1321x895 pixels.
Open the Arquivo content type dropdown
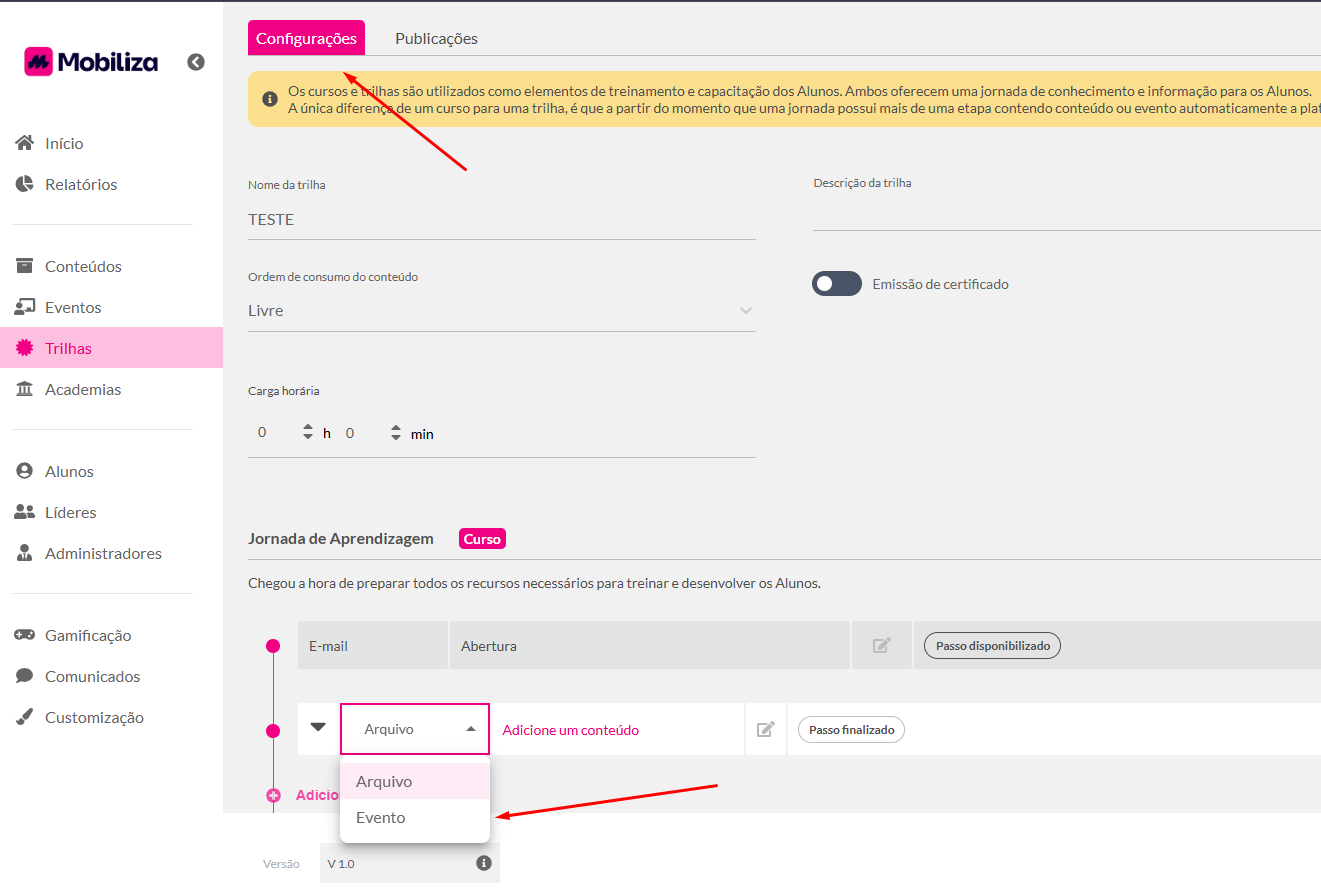[415, 730]
